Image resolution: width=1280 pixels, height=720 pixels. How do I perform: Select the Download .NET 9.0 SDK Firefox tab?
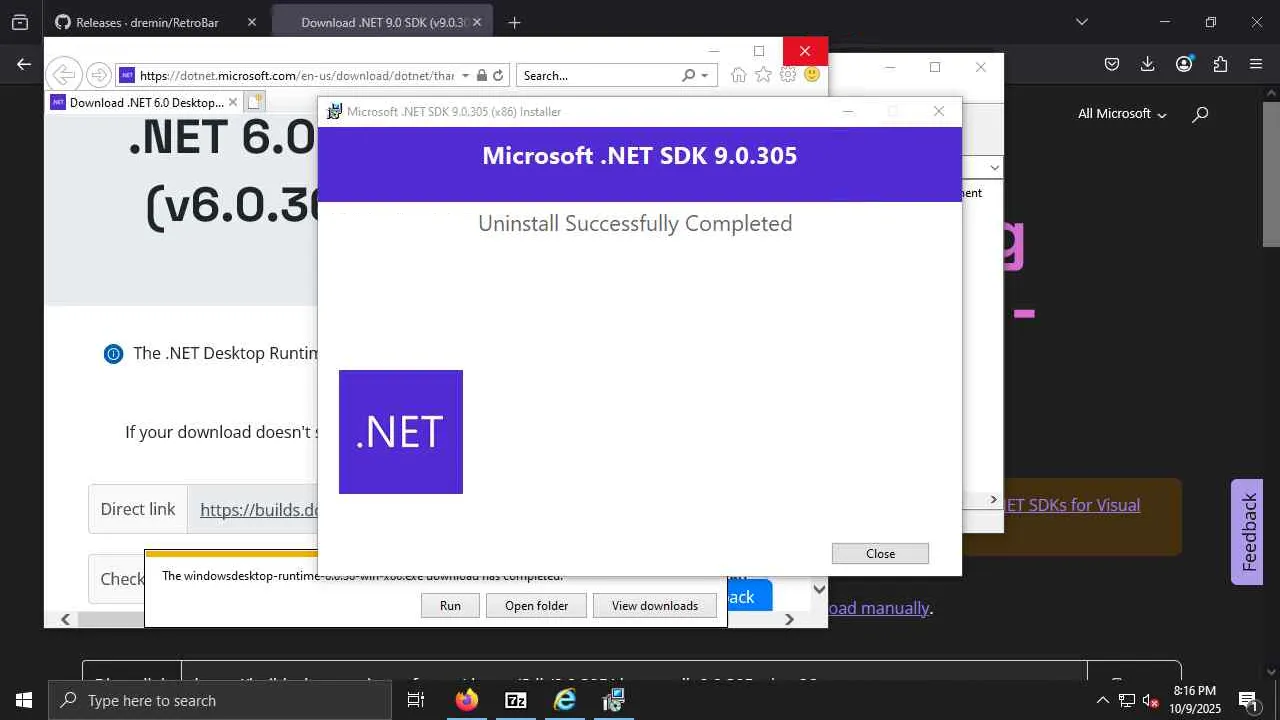pyautogui.click(x=383, y=22)
